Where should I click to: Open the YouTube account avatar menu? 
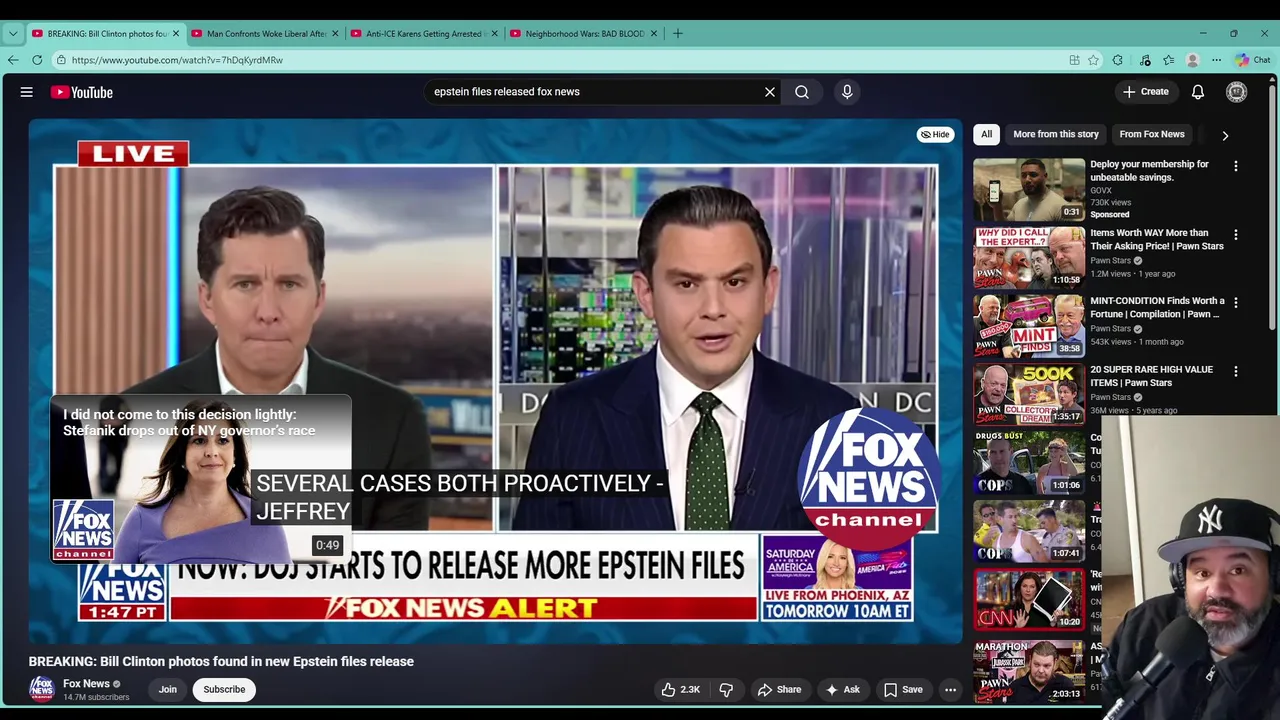[1237, 92]
